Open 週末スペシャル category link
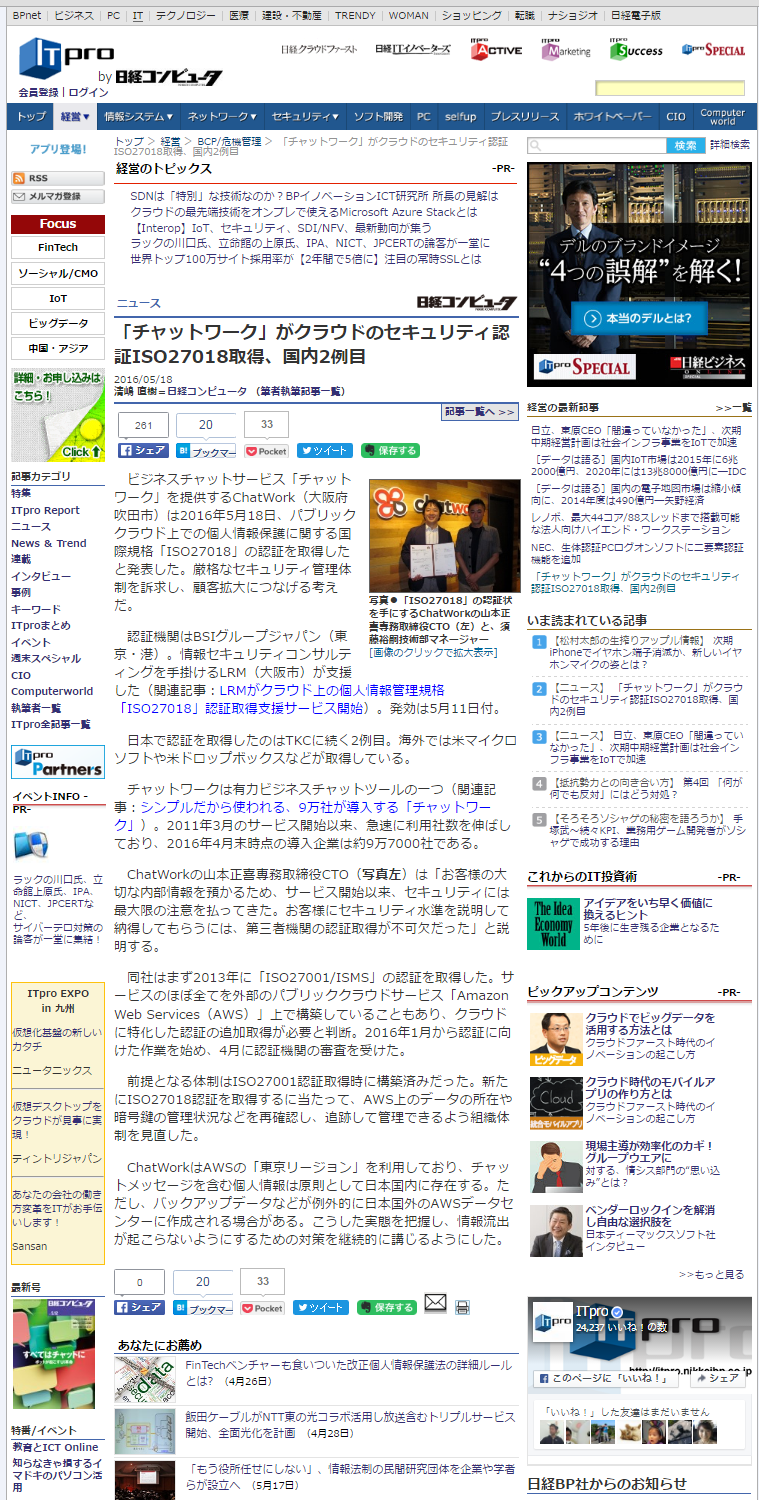759x1500 pixels. (x=46, y=658)
